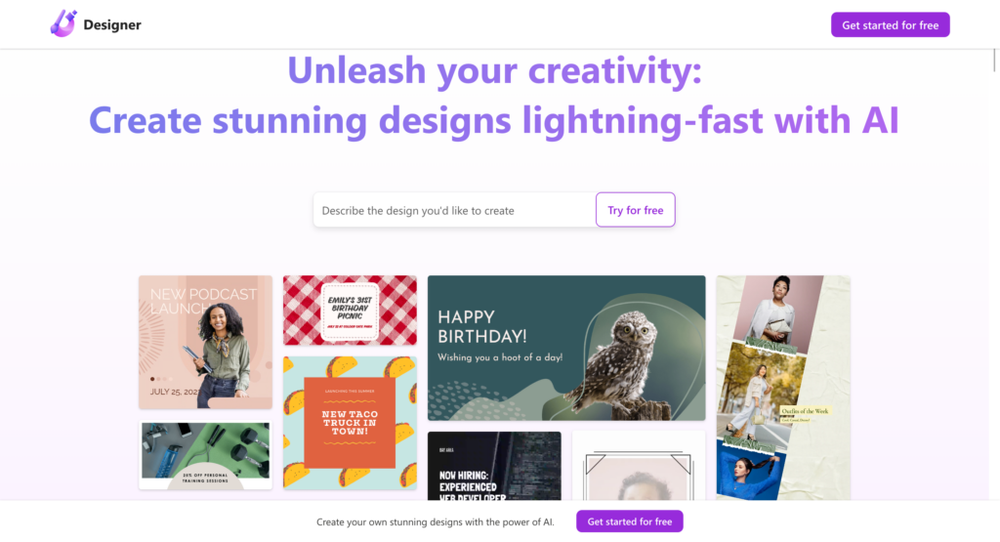This screenshot has width=1000, height=542.
Task: Click the orange taco truck text box
Action: pos(349,423)
